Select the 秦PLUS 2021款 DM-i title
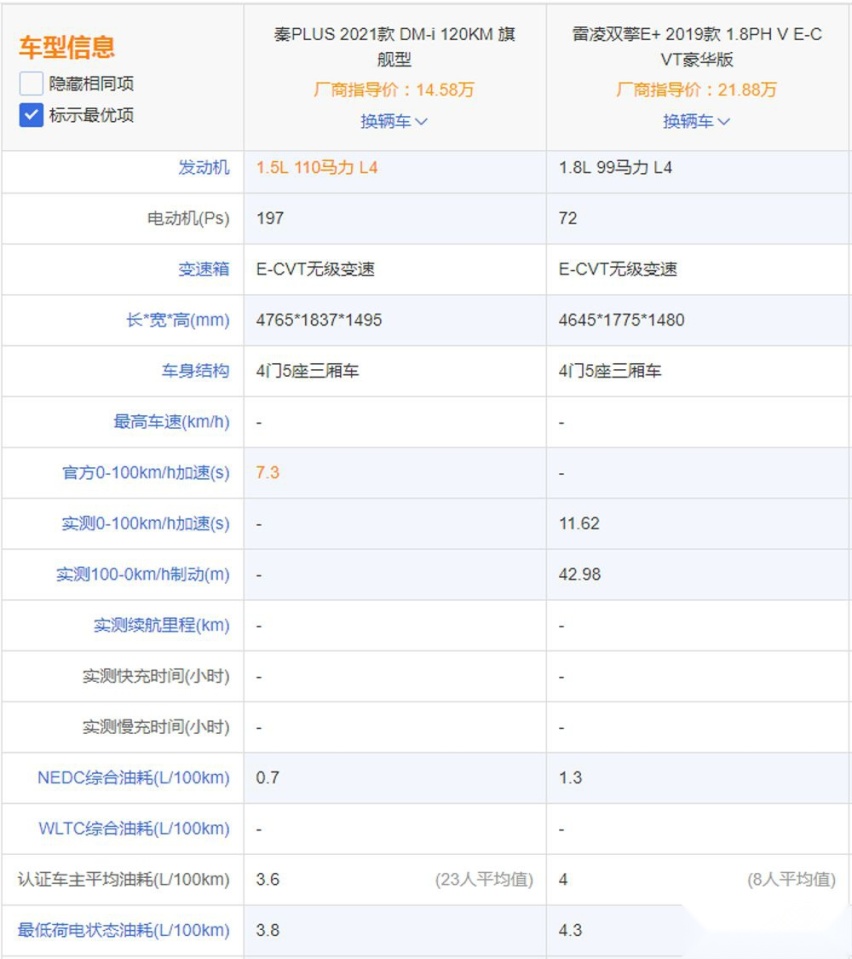This screenshot has height=959, width=852. 394,46
